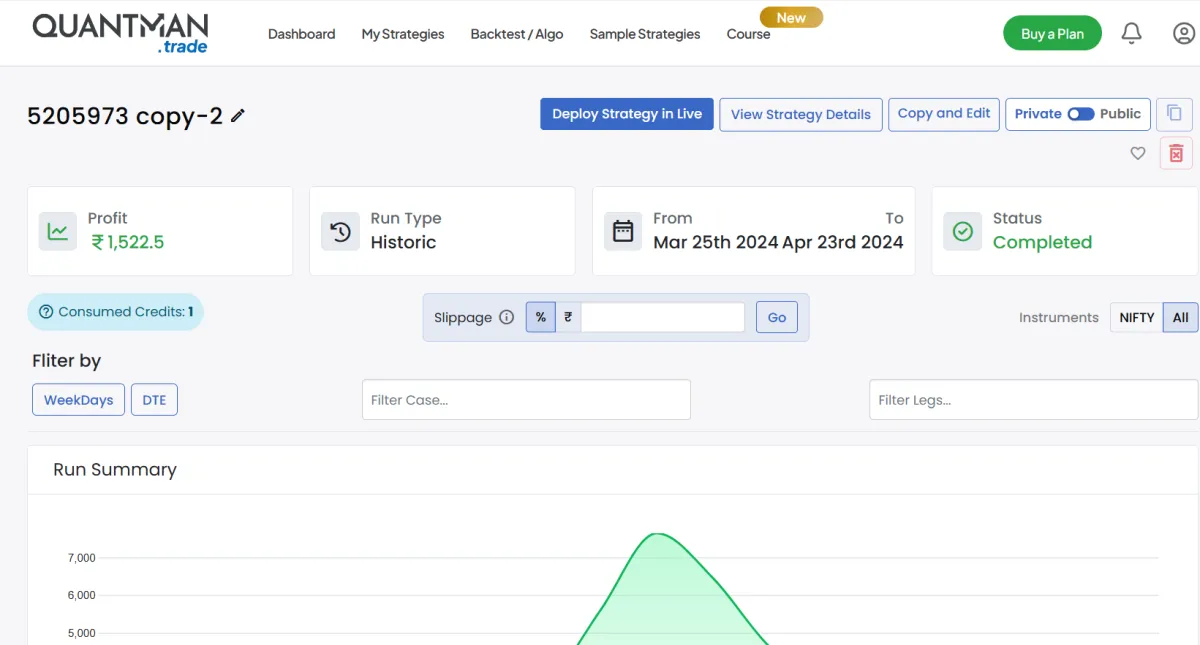The height and width of the screenshot is (645, 1200).
Task: Select percent slippage mode
Action: tap(540, 317)
